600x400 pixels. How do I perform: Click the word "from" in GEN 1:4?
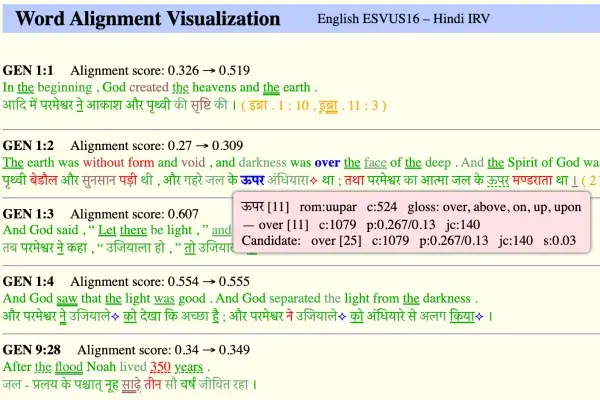tap(386, 299)
